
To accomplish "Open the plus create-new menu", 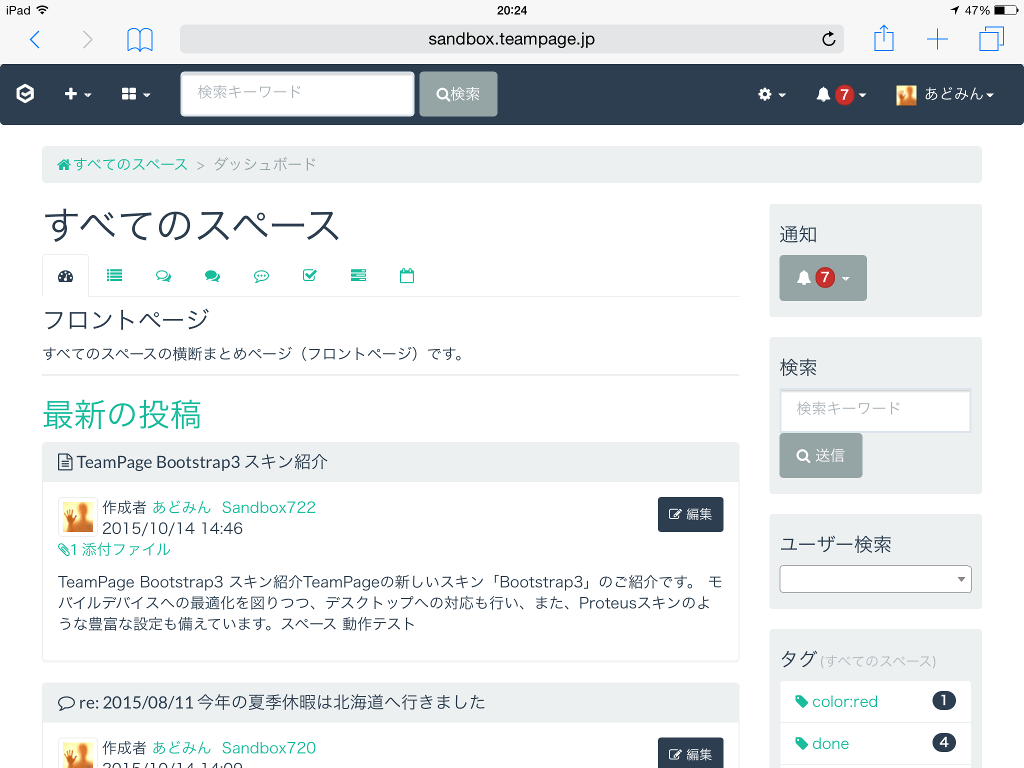I will 77,94.
